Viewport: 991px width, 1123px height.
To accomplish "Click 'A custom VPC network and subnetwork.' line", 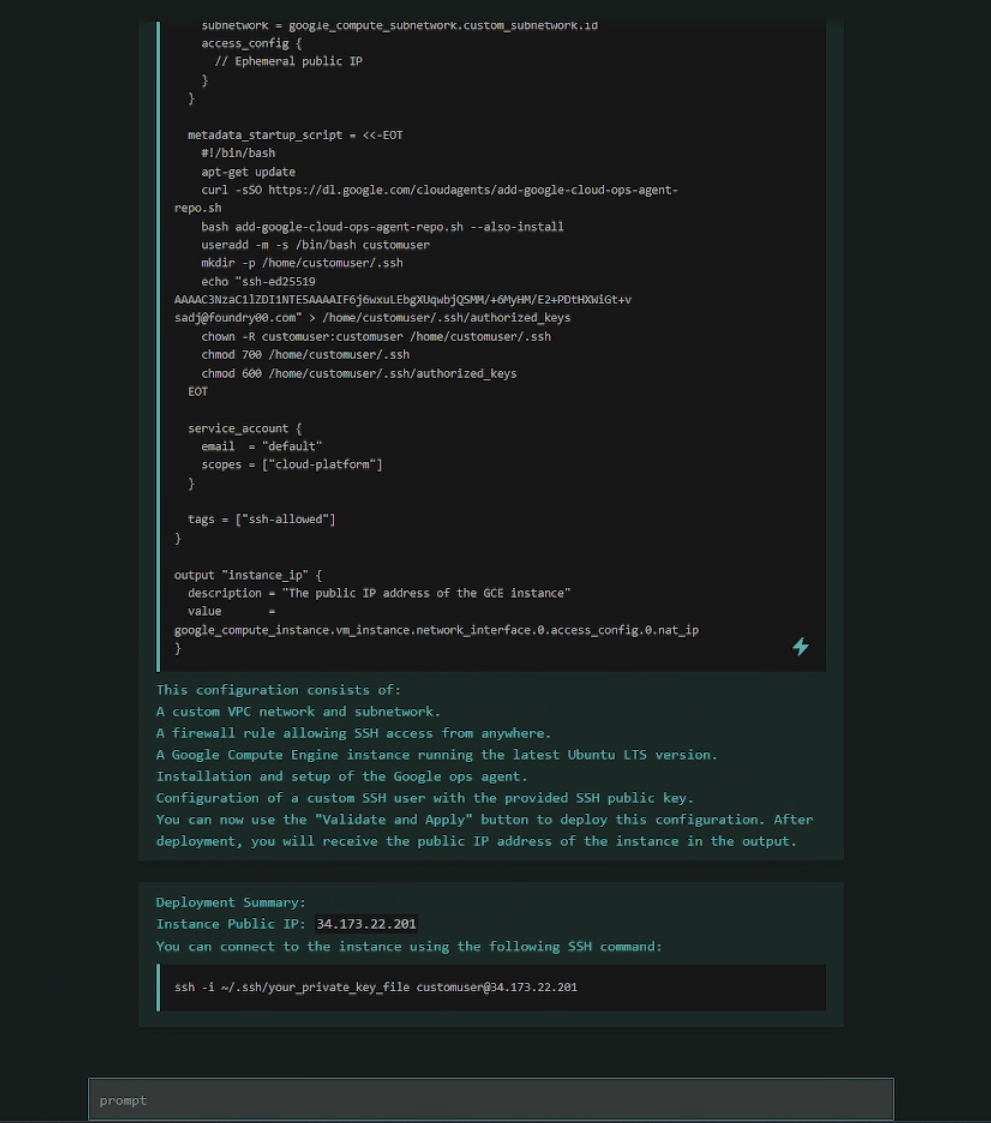I will click(298, 711).
